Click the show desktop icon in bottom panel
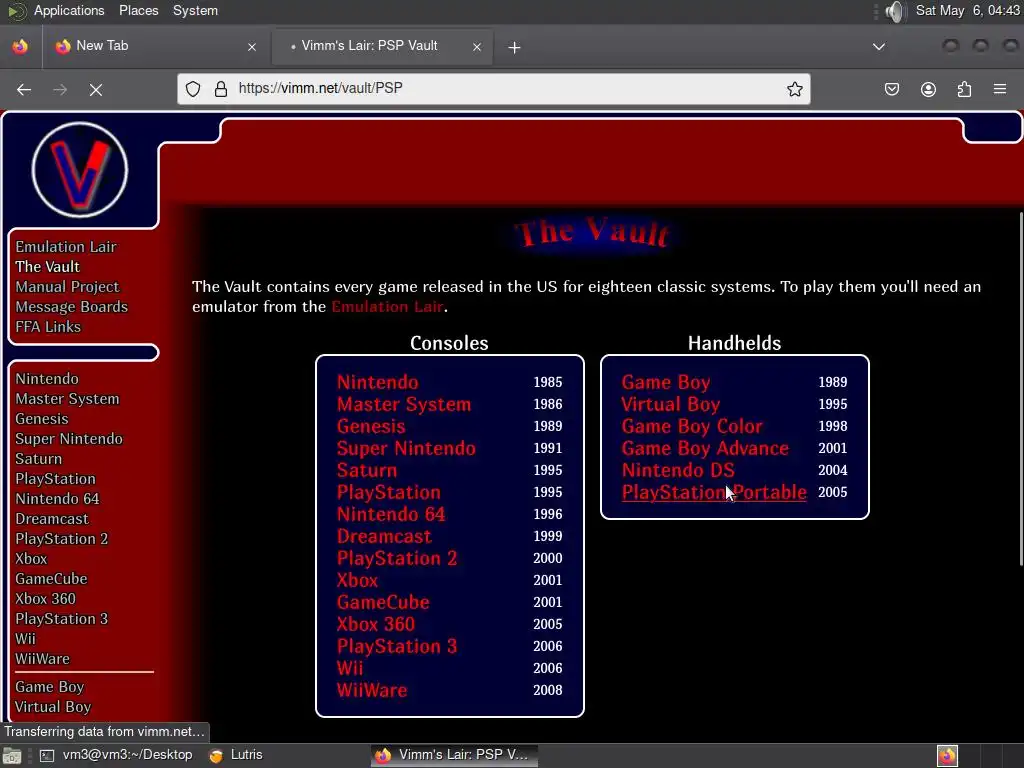Screen dimensions: 1024x768 (12, 756)
